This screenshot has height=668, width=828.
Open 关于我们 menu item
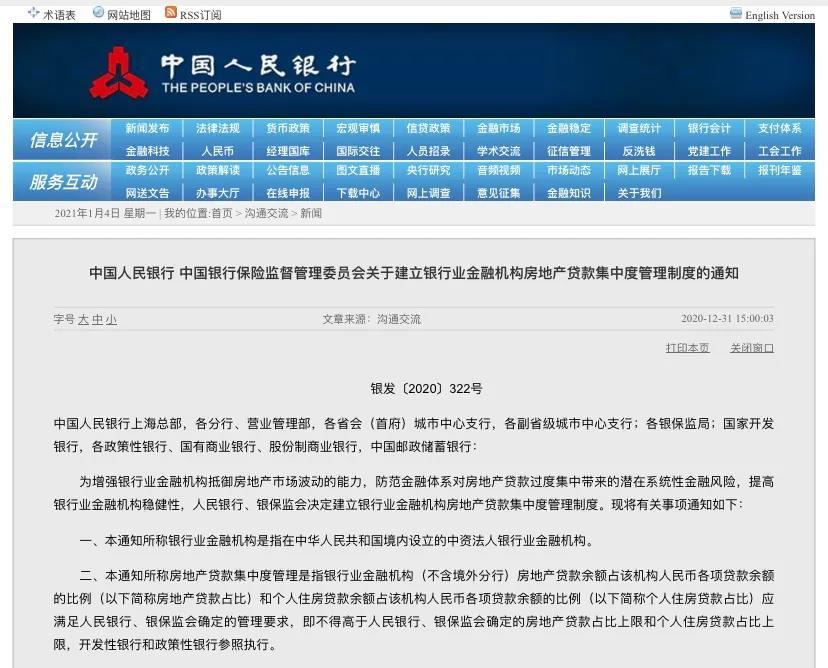pos(639,193)
